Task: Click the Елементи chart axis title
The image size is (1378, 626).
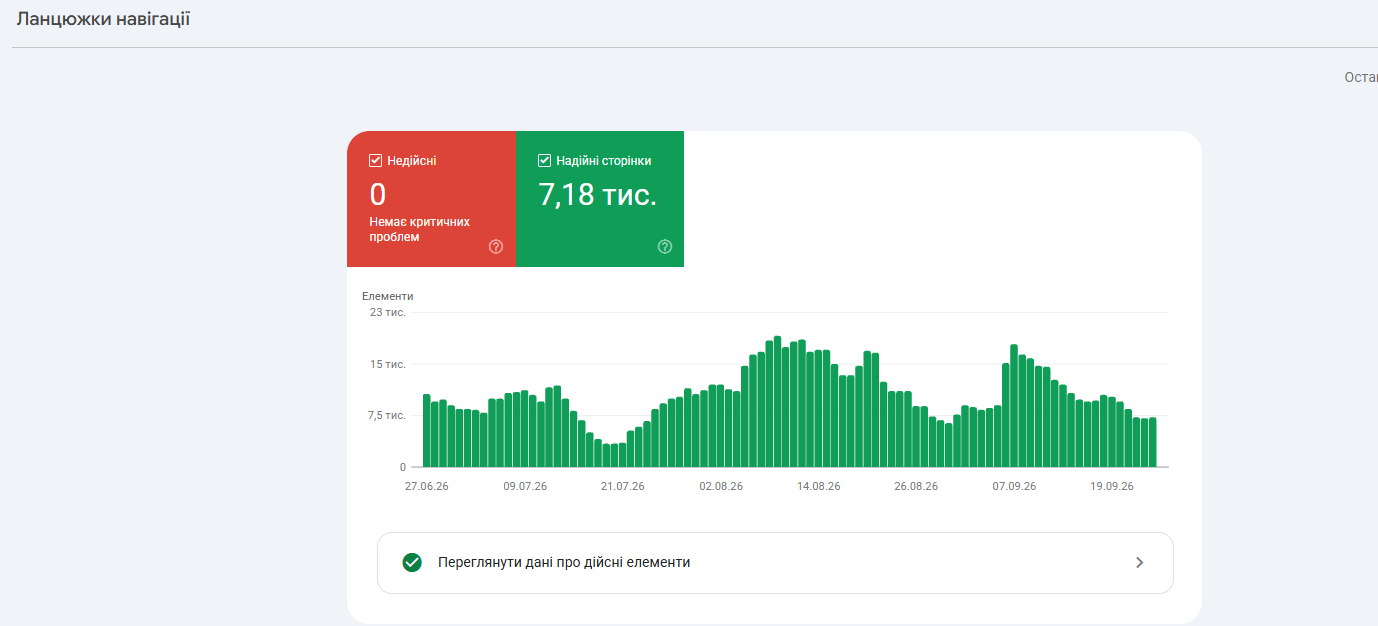Action: coord(388,296)
